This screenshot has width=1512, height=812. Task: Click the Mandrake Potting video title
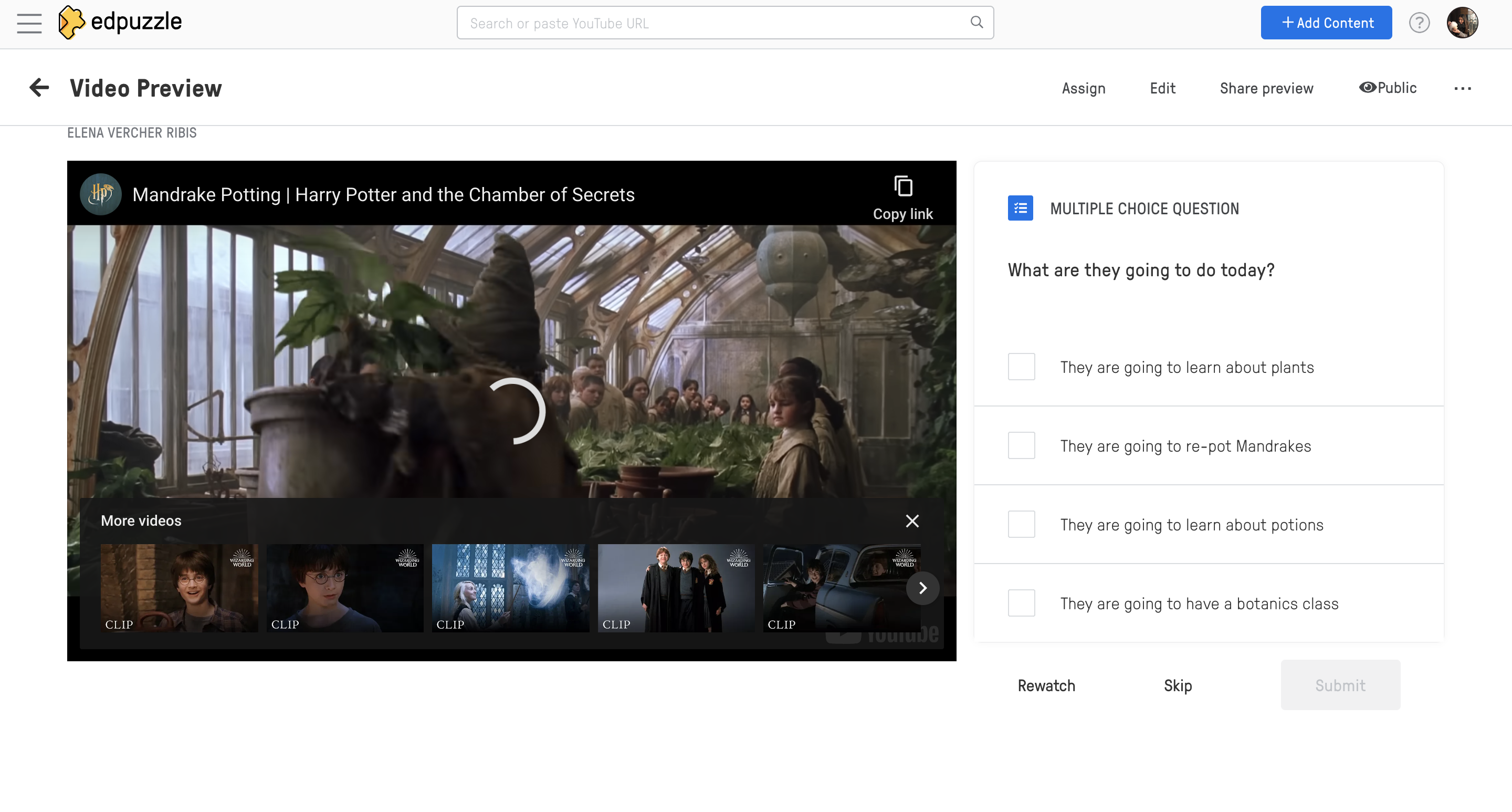pos(383,194)
